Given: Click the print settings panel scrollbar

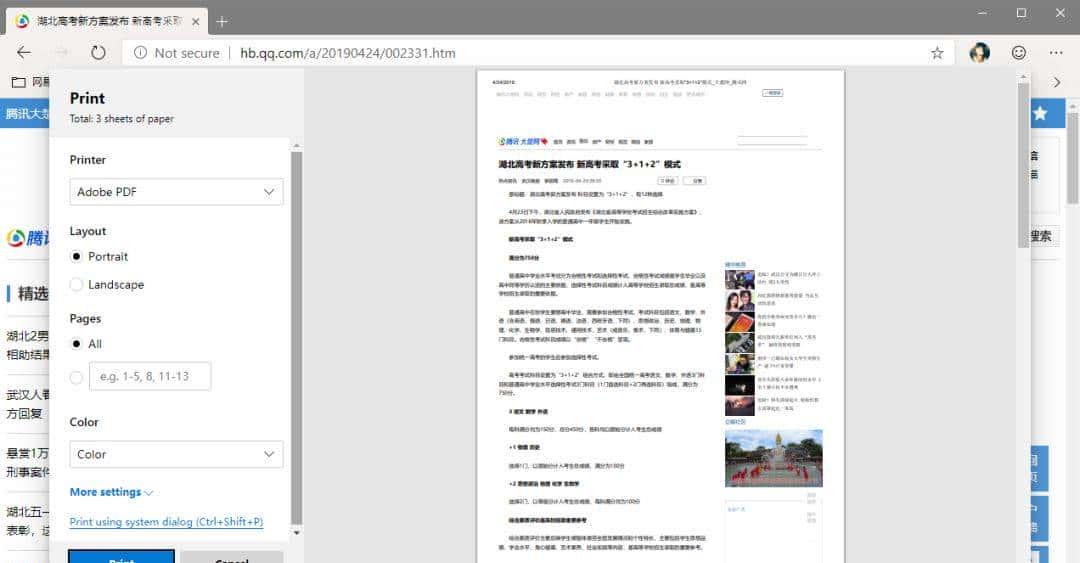Looking at the screenshot, I should click(296, 338).
